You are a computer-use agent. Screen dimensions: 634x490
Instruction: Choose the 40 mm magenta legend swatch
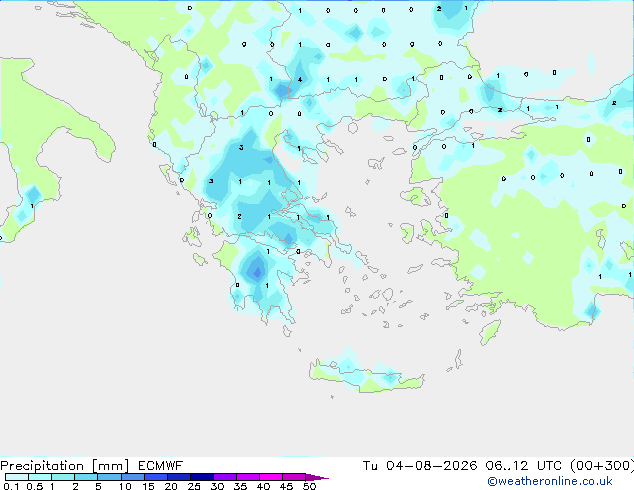click(271, 477)
